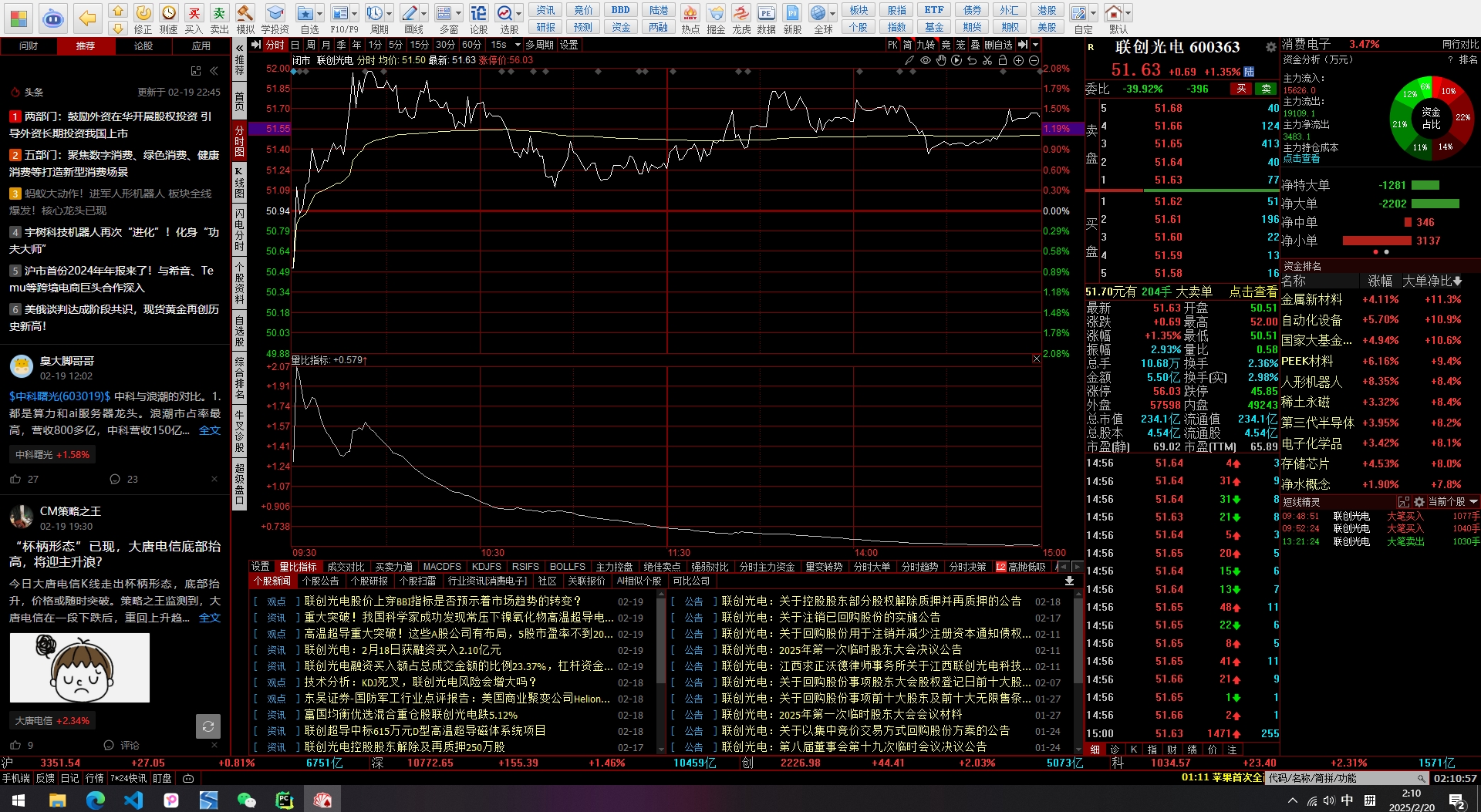The width and height of the screenshot is (1481, 812).
Task: Select the hand pan tool above chart
Action: pyautogui.click(x=941, y=60)
